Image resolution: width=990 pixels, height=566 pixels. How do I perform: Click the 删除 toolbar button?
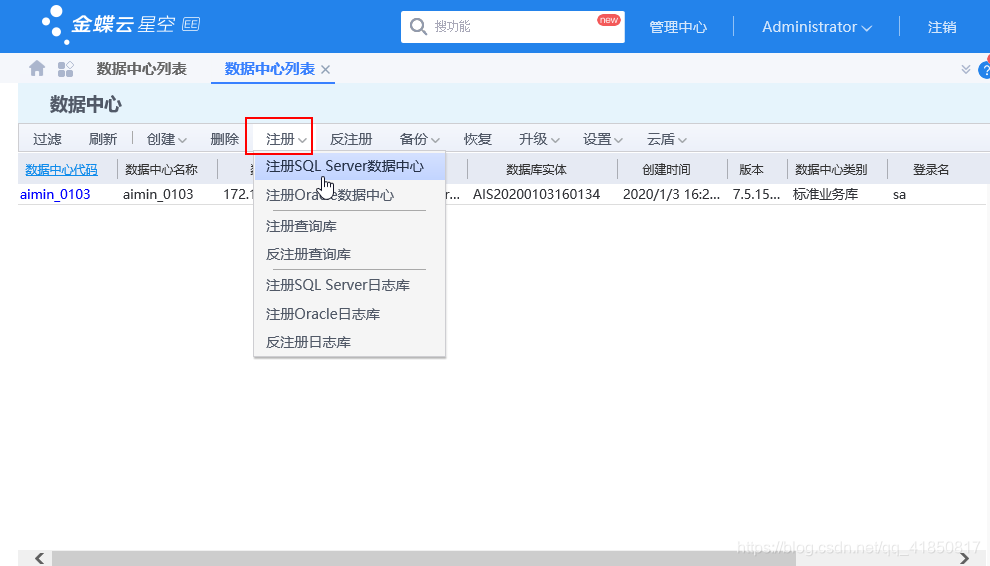[x=224, y=139]
